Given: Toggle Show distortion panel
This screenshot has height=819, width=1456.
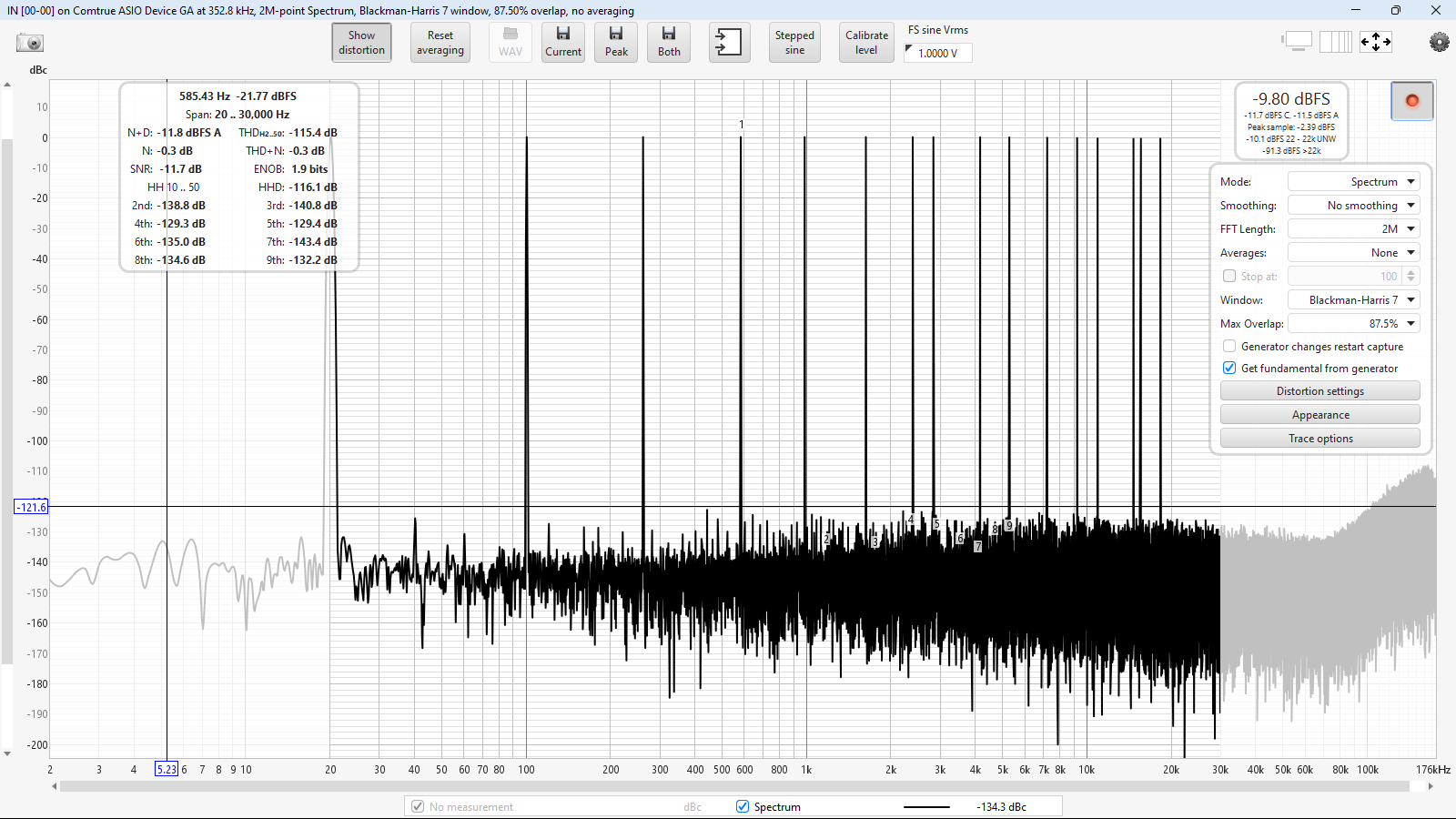Looking at the screenshot, I should coord(361,43).
